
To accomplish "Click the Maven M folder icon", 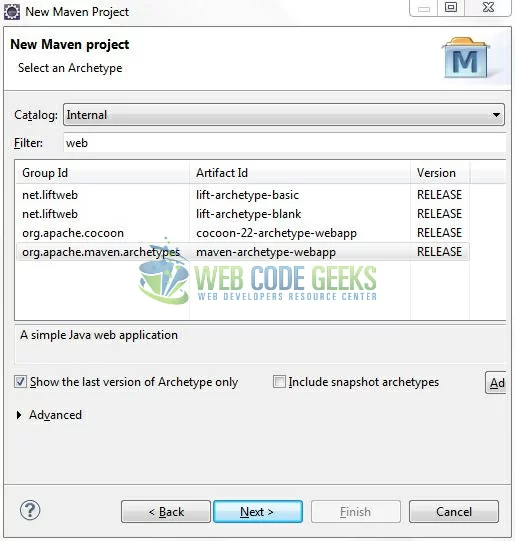I will [466, 57].
